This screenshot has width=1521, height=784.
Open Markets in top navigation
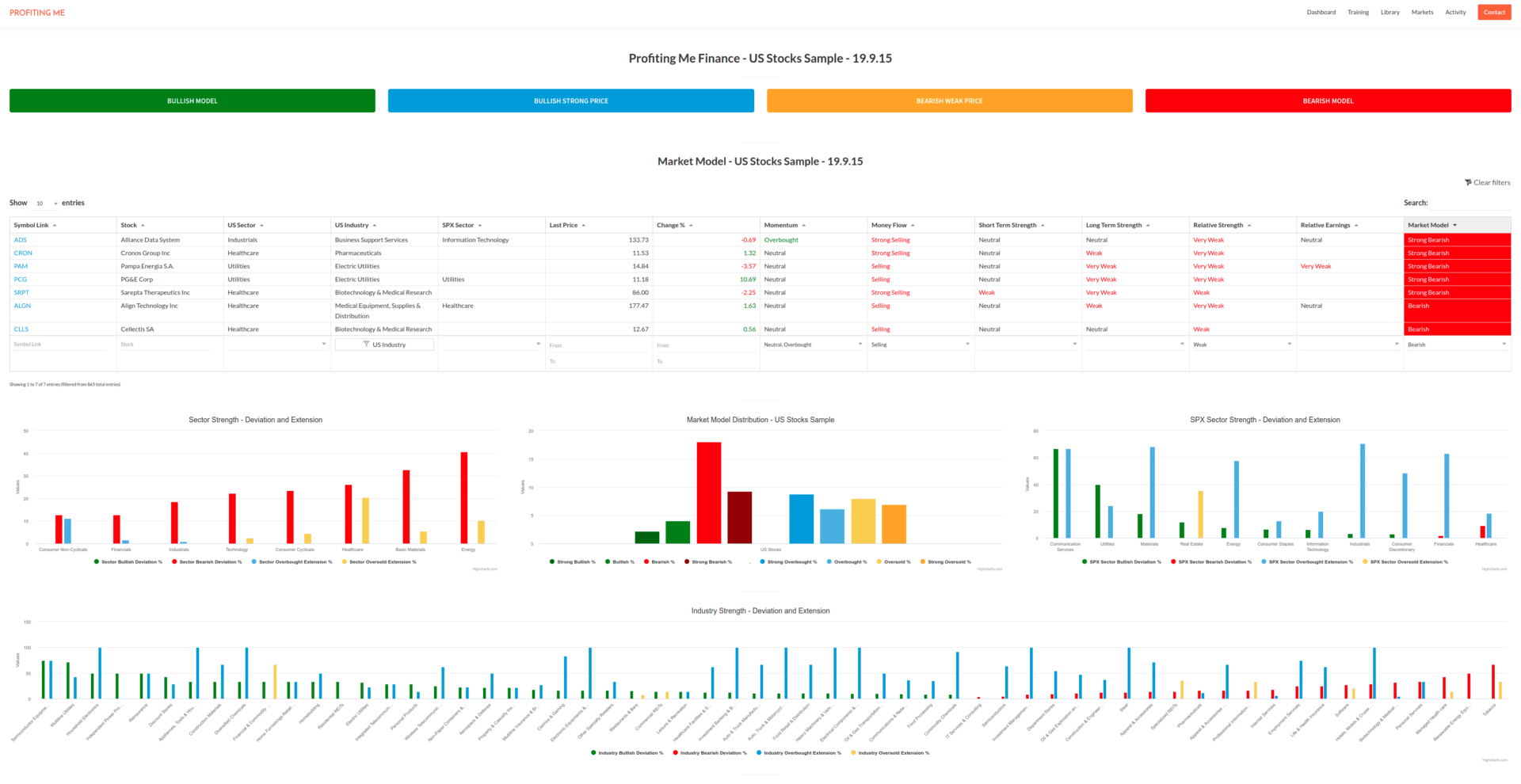[x=1422, y=13]
